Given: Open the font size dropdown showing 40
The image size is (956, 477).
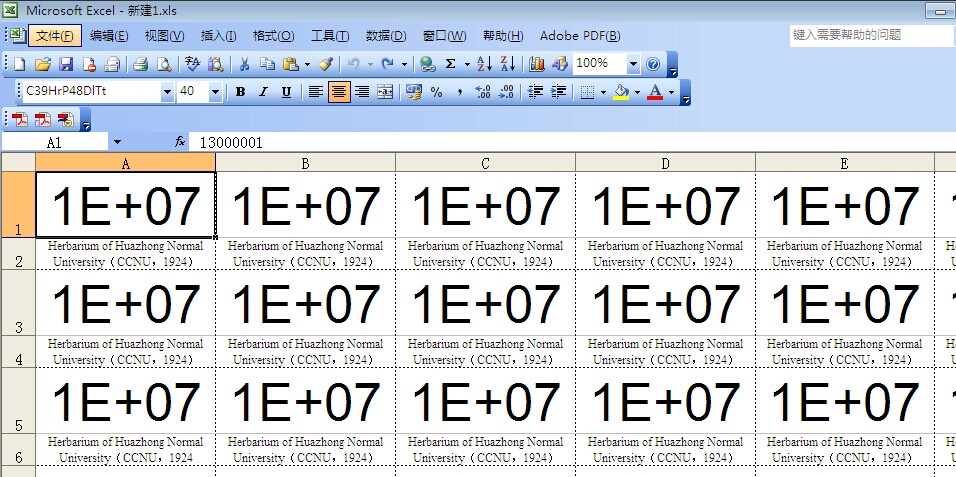Looking at the screenshot, I should pyautogui.click(x=215, y=92).
